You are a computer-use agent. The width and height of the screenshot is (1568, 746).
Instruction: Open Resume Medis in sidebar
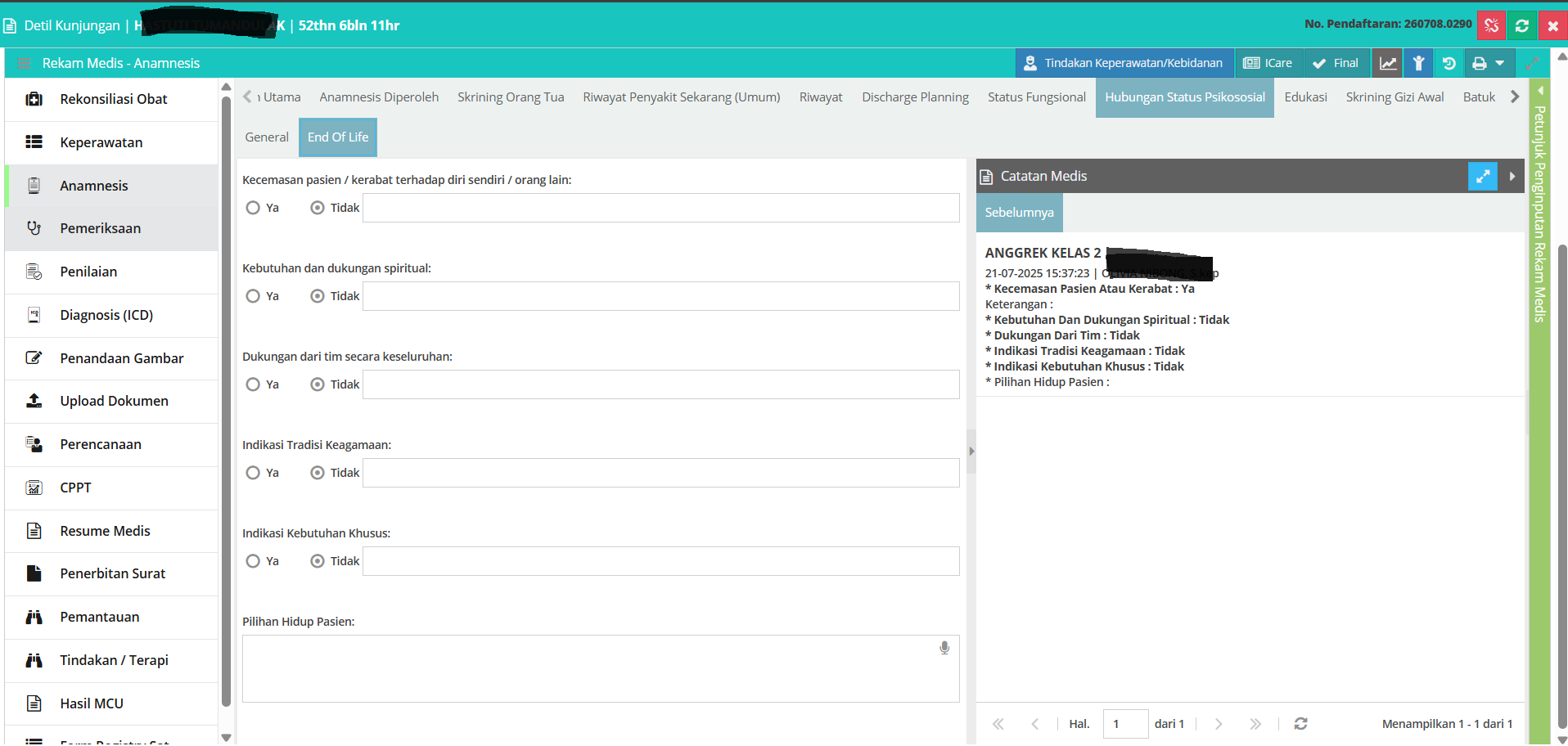[112, 531]
